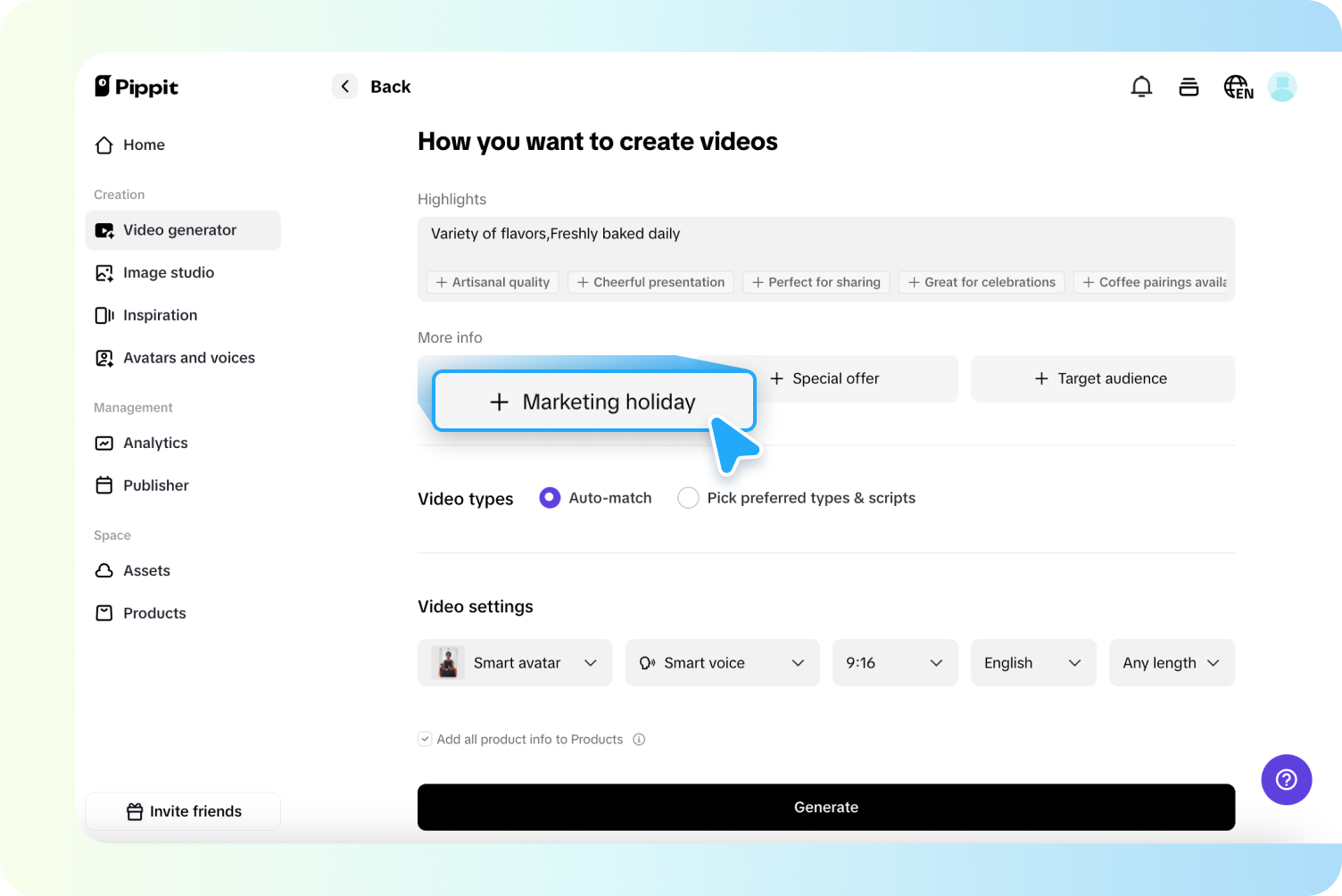Click the Highlights text input field

coord(825,235)
